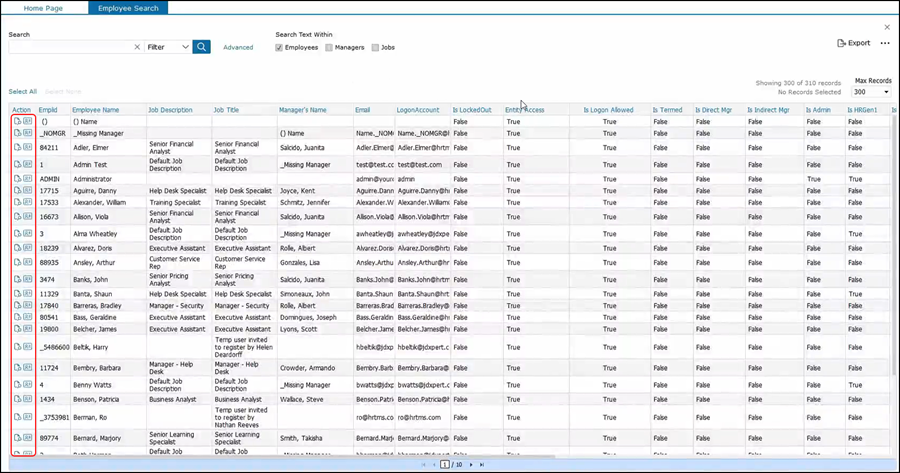Clear the search box with the X icon
Viewport: 900px width, 473px height.
click(x=137, y=47)
